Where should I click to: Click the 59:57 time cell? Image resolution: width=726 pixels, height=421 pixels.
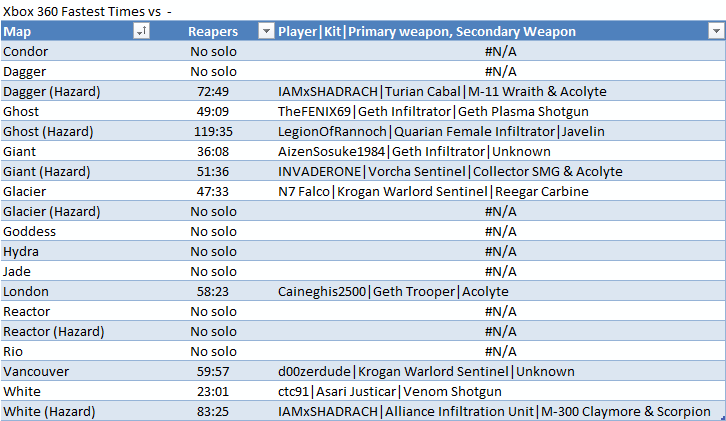point(213,371)
